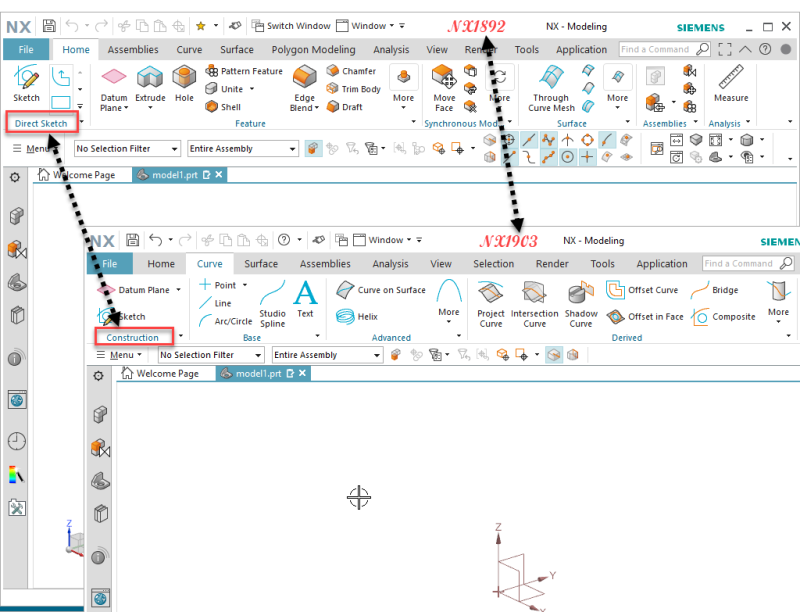
Task: Open Project Curve tool
Action: [x=491, y=304]
